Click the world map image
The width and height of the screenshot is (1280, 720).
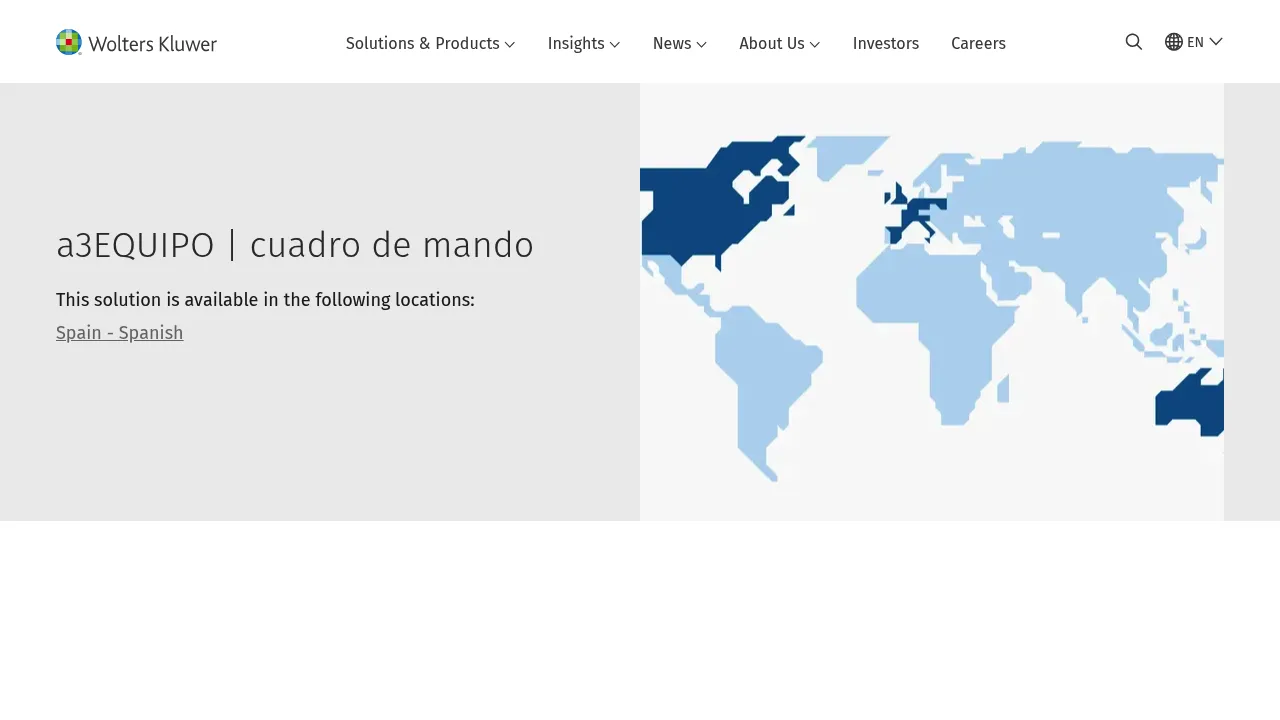932,302
